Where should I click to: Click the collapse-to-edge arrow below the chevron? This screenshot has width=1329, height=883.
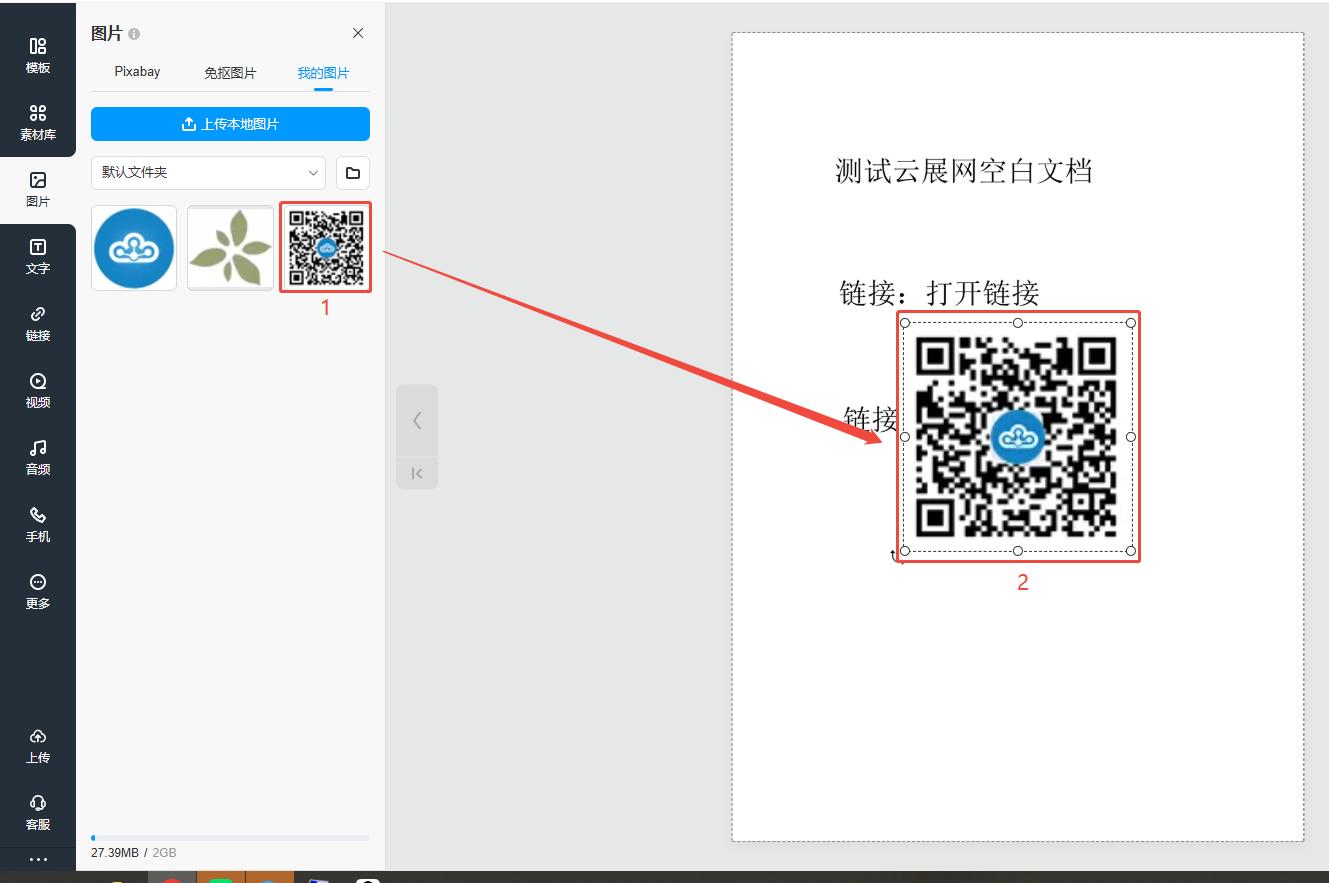[417, 473]
